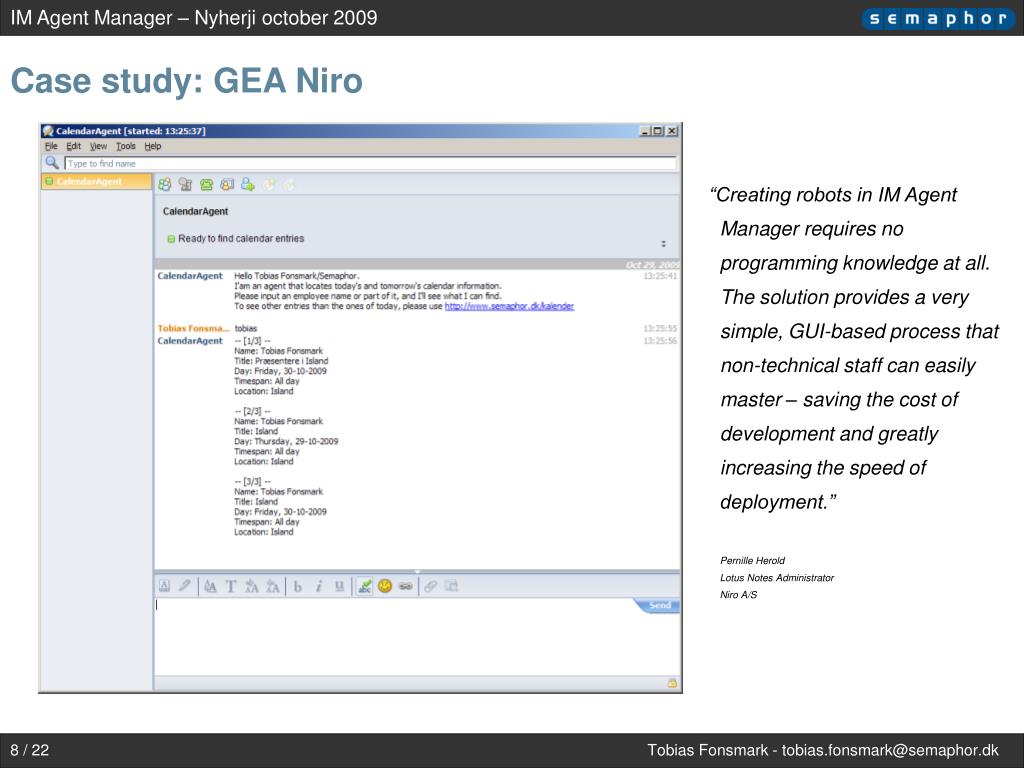The width and height of the screenshot is (1024, 768).
Task: Click the CalendarAgent title bar icon
Action: [48, 131]
